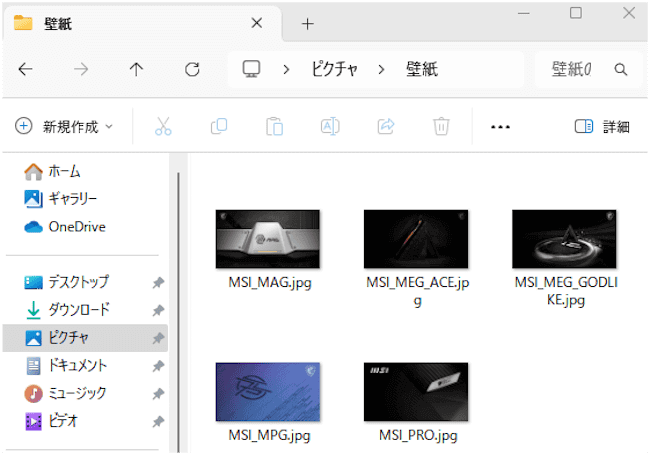Open ホーム in the sidebar
650x455 pixels.
click(x=52, y=172)
